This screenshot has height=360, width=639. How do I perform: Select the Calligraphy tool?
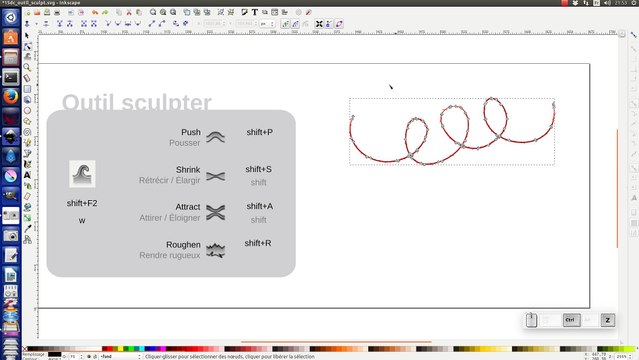coord(27,164)
